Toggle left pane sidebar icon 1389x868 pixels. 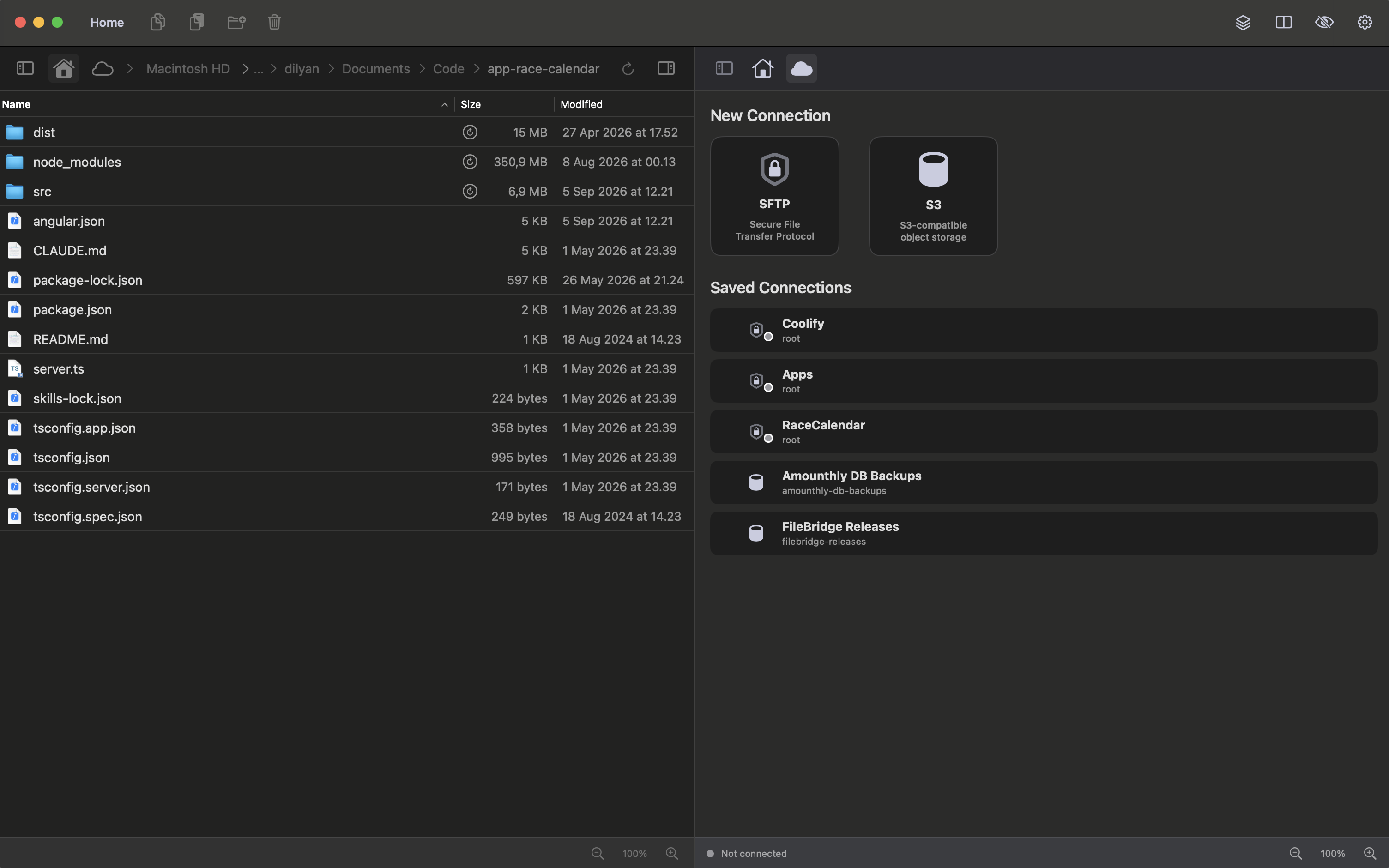coord(24,68)
